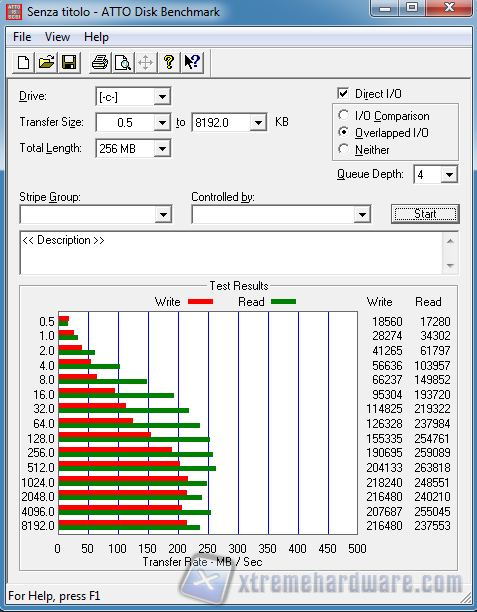Expand the Queue Depth dropdown
The width and height of the screenshot is (477, 612).
click(x=449, y=174)
